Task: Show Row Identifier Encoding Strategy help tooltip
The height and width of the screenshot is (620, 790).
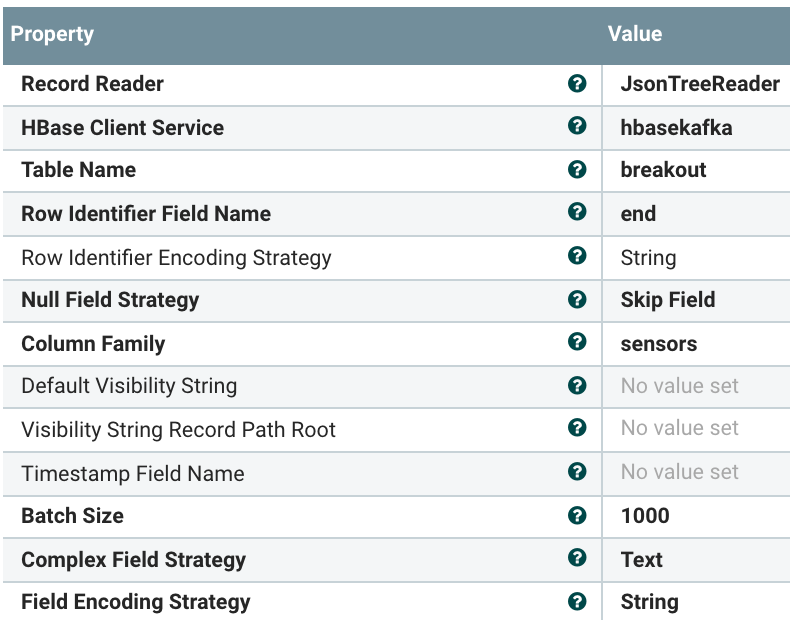Action: (576, 256)
